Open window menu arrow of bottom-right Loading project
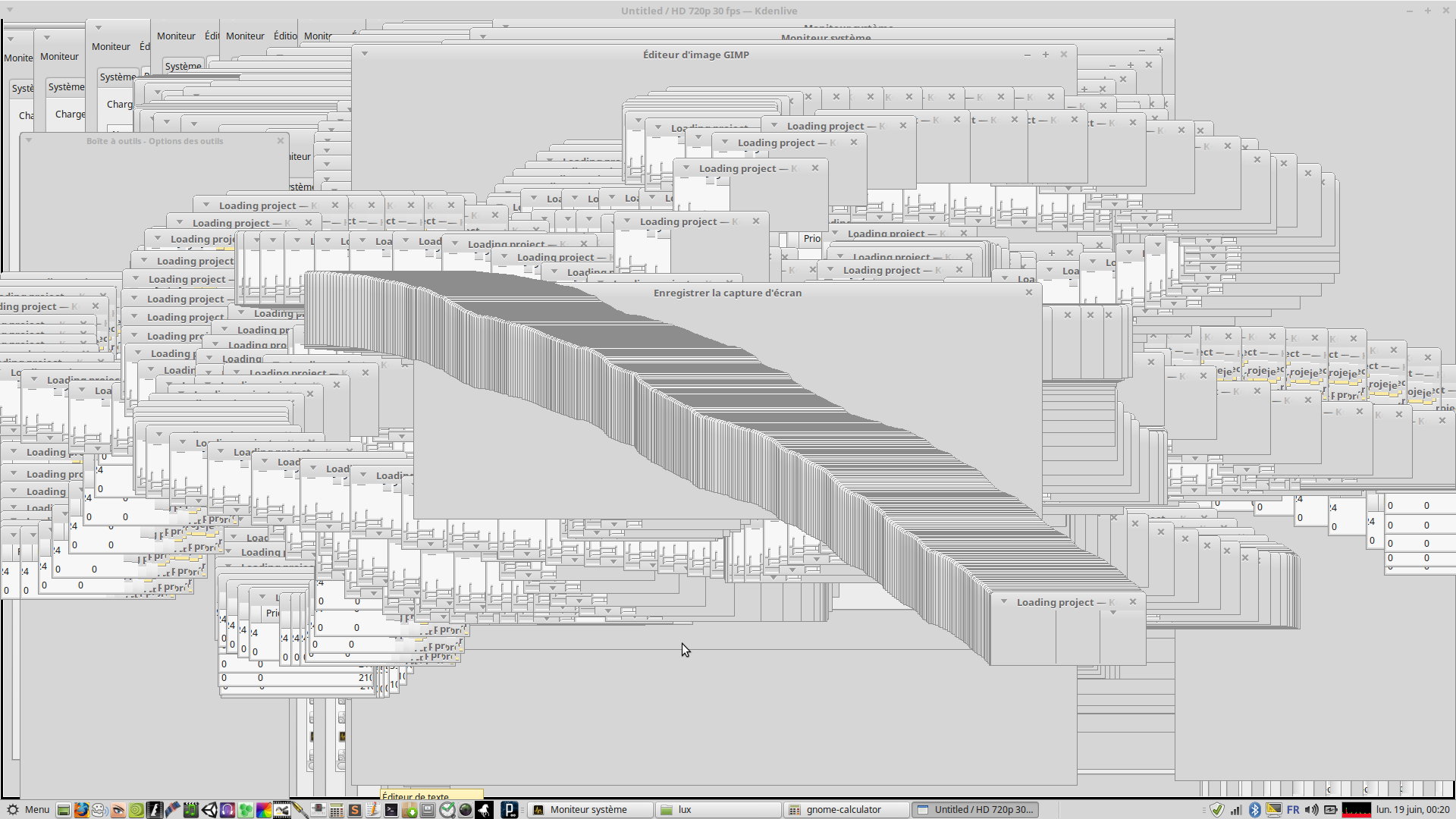 (1003, 601)
